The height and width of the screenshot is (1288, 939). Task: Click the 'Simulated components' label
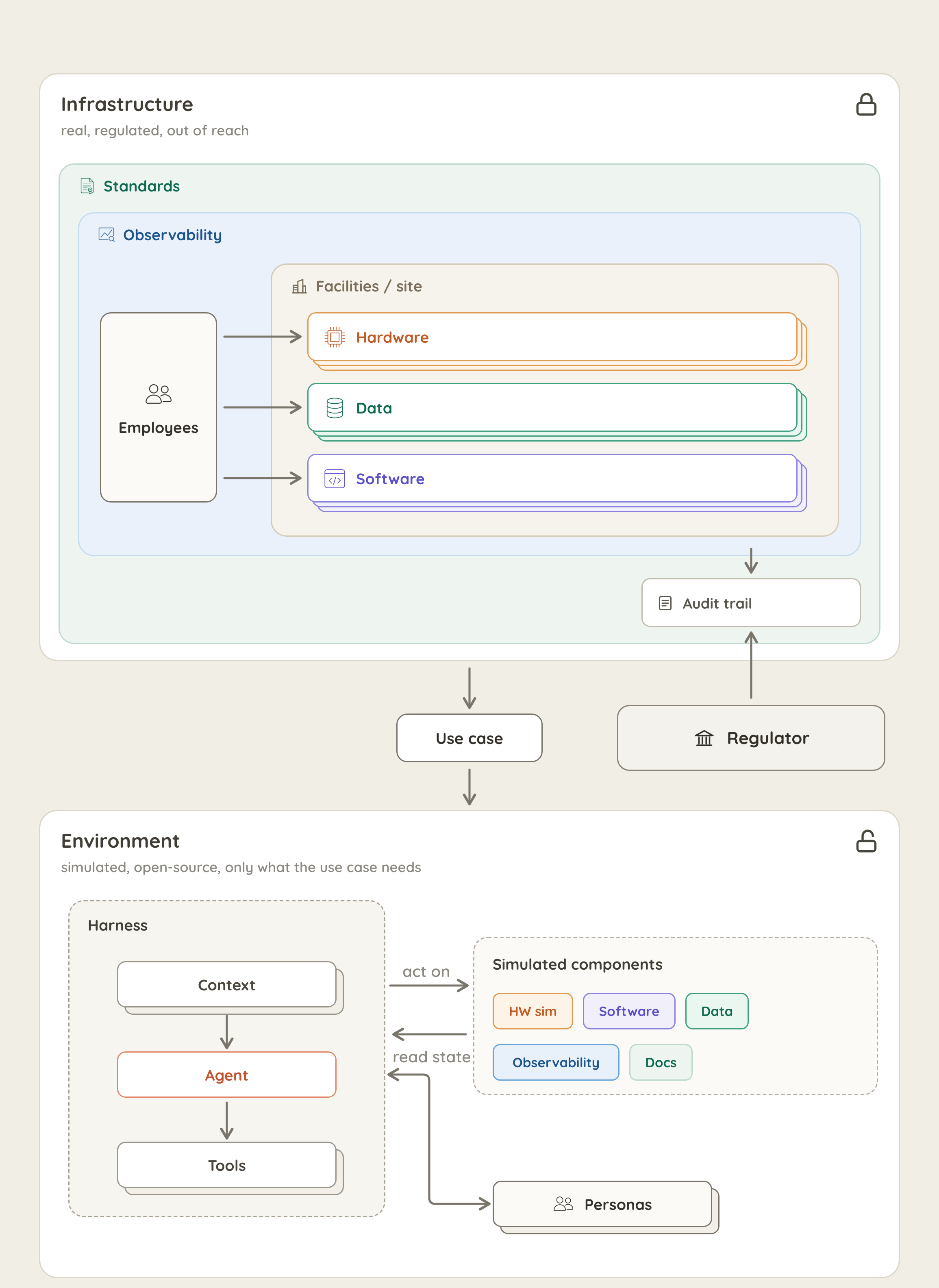578,965
